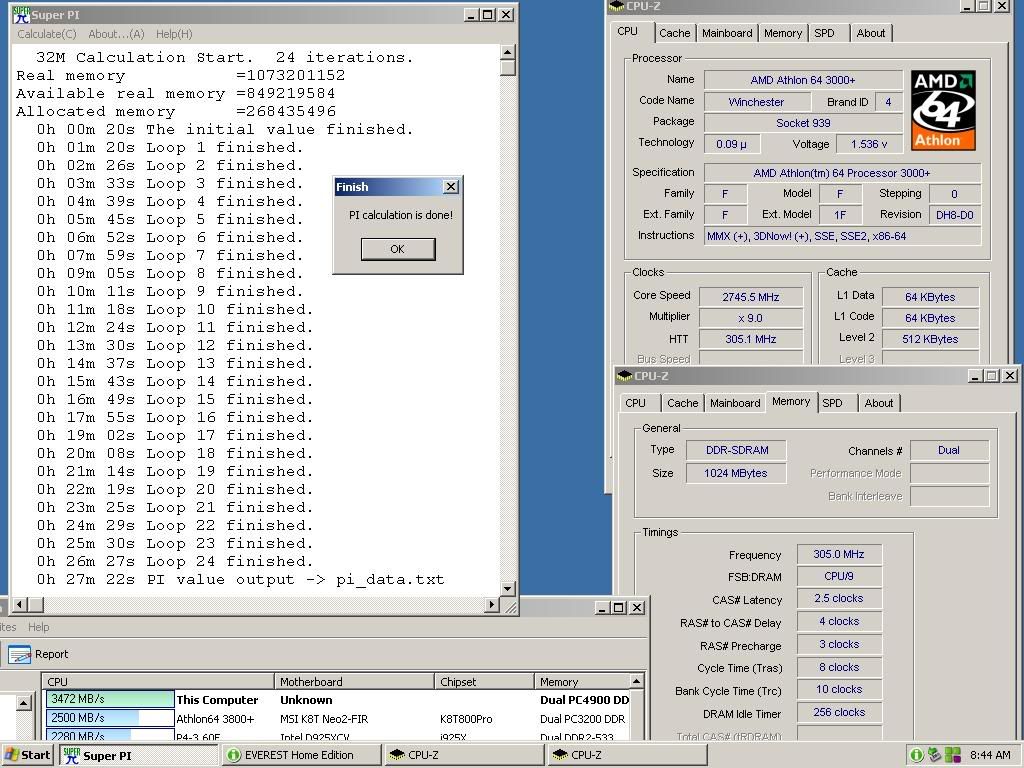Click the K8T800Pro chipset cell
The width and height of the screenshot is (1024, 768).
tap(466, 719)
